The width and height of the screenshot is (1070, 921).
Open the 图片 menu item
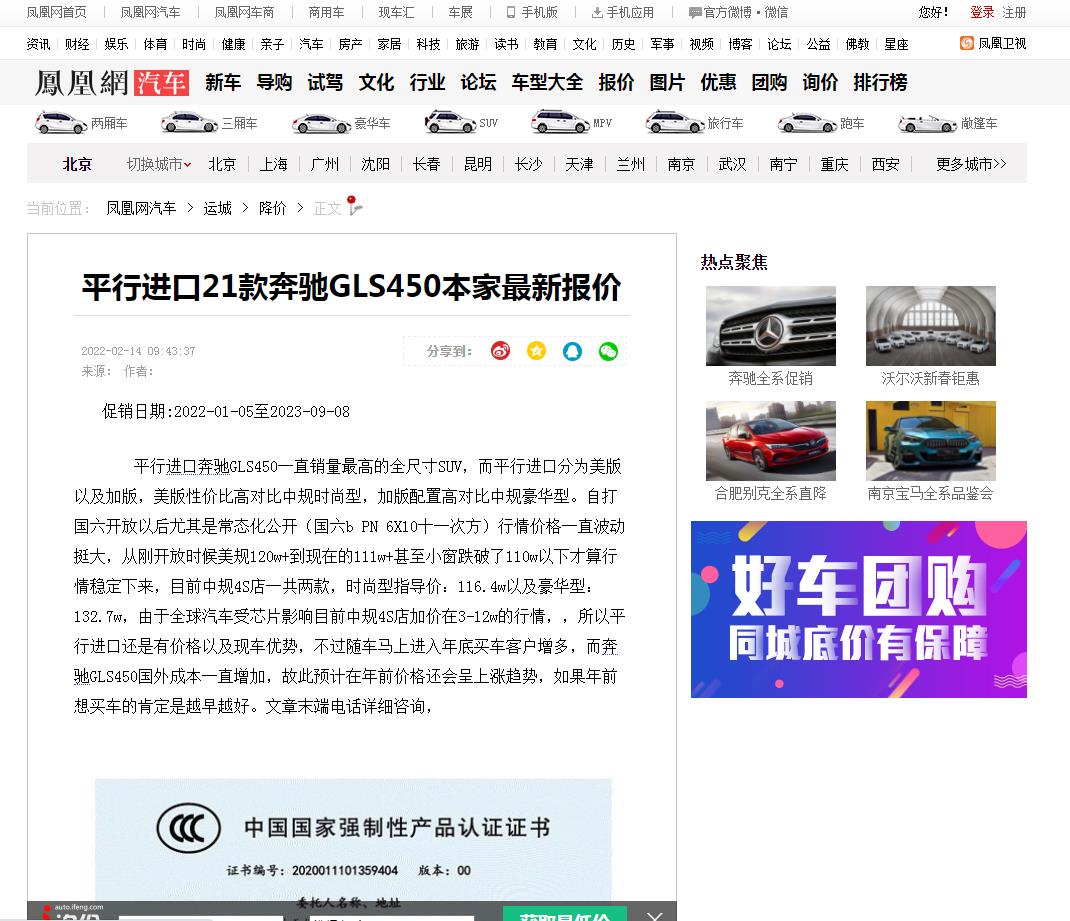[x=667, y=83]
